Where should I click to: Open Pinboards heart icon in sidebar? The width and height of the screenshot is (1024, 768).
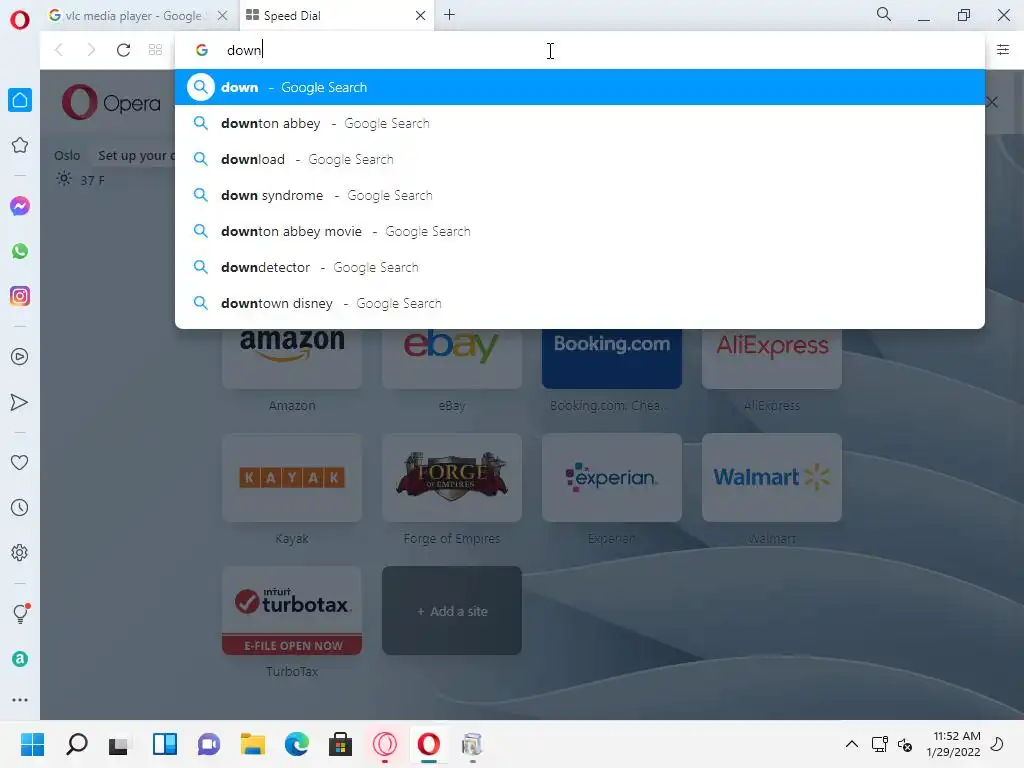20,462
